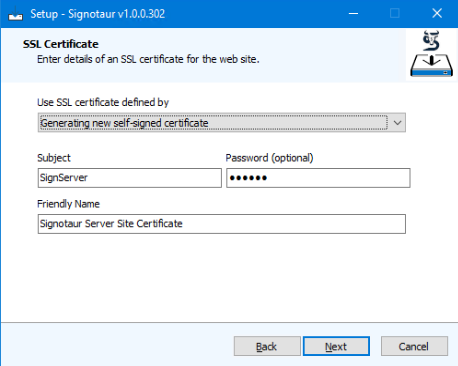Viewport: 458px width, 366px height.
Task: Focus the Friendly Name input field
Action: (222, 224)
